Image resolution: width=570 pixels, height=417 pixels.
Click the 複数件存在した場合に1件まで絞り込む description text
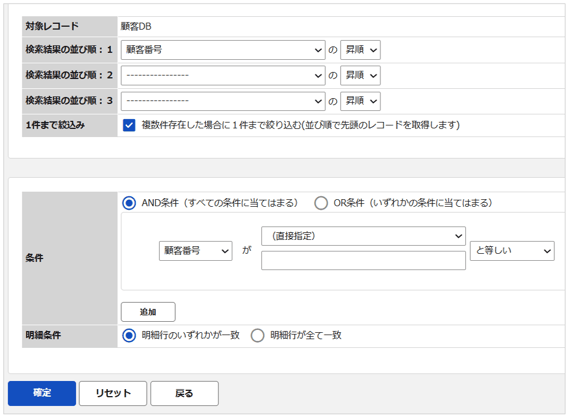point(301,125)
